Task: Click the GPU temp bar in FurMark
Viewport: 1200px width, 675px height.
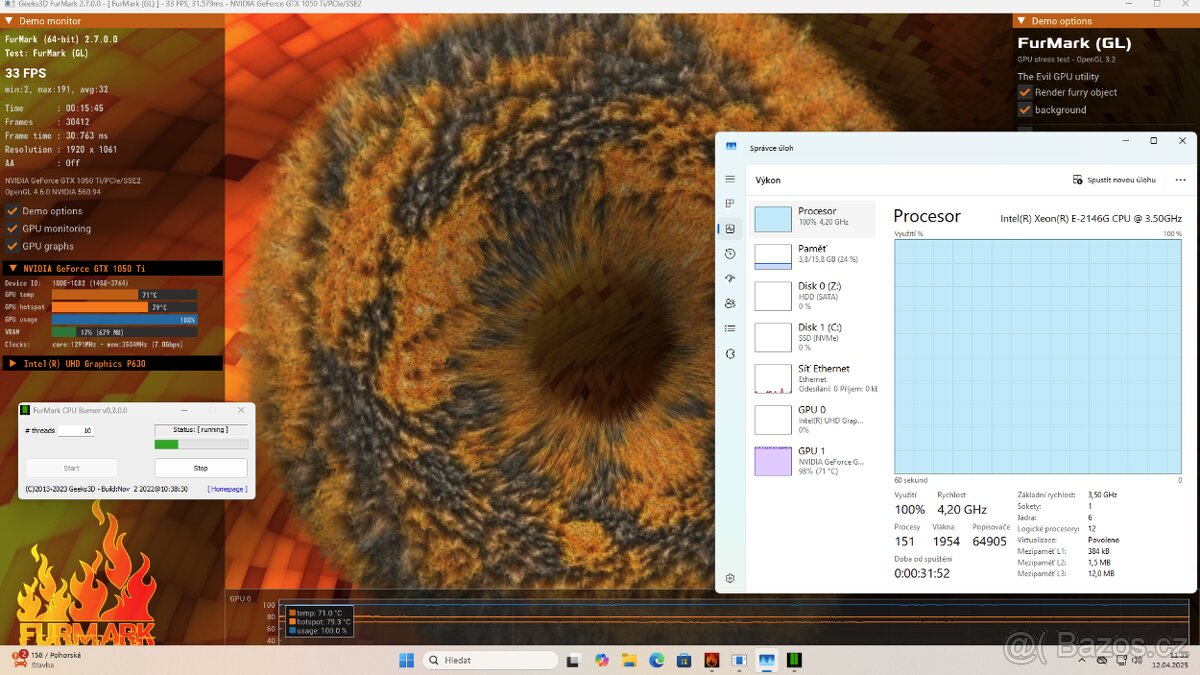Action: click(124, 295)
